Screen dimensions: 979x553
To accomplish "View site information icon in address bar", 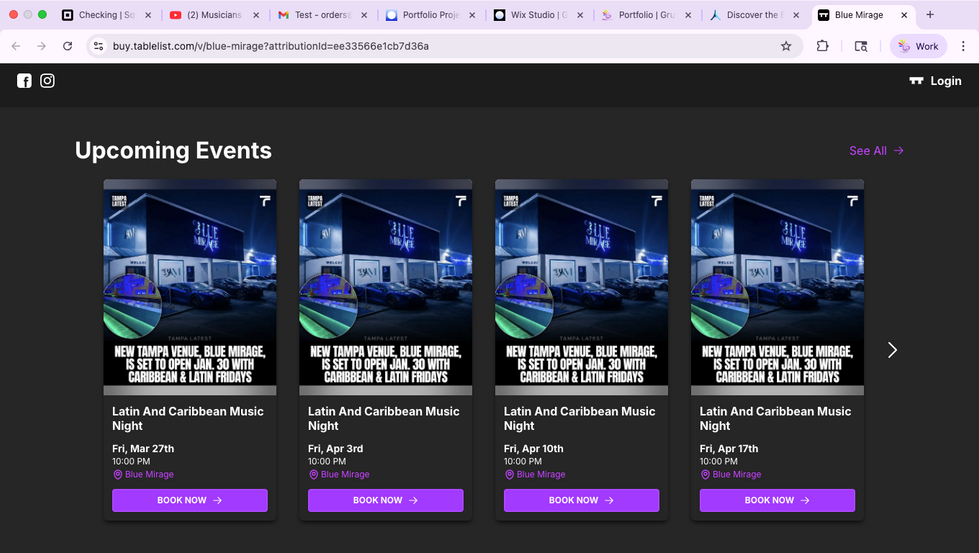I will [99, 46].
